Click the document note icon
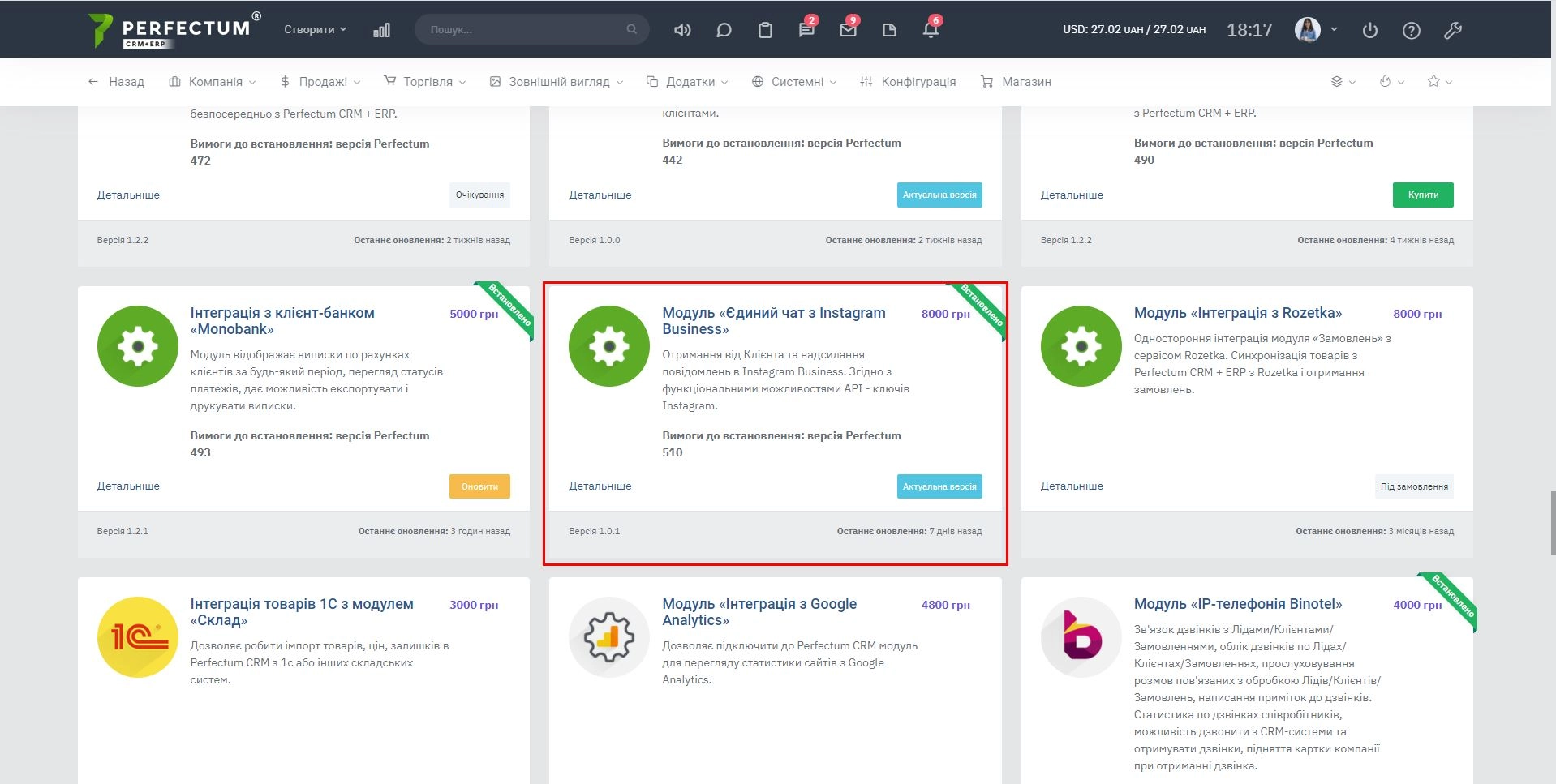Viewport: 1556px width, 784px height. click(x=889, y=30)
